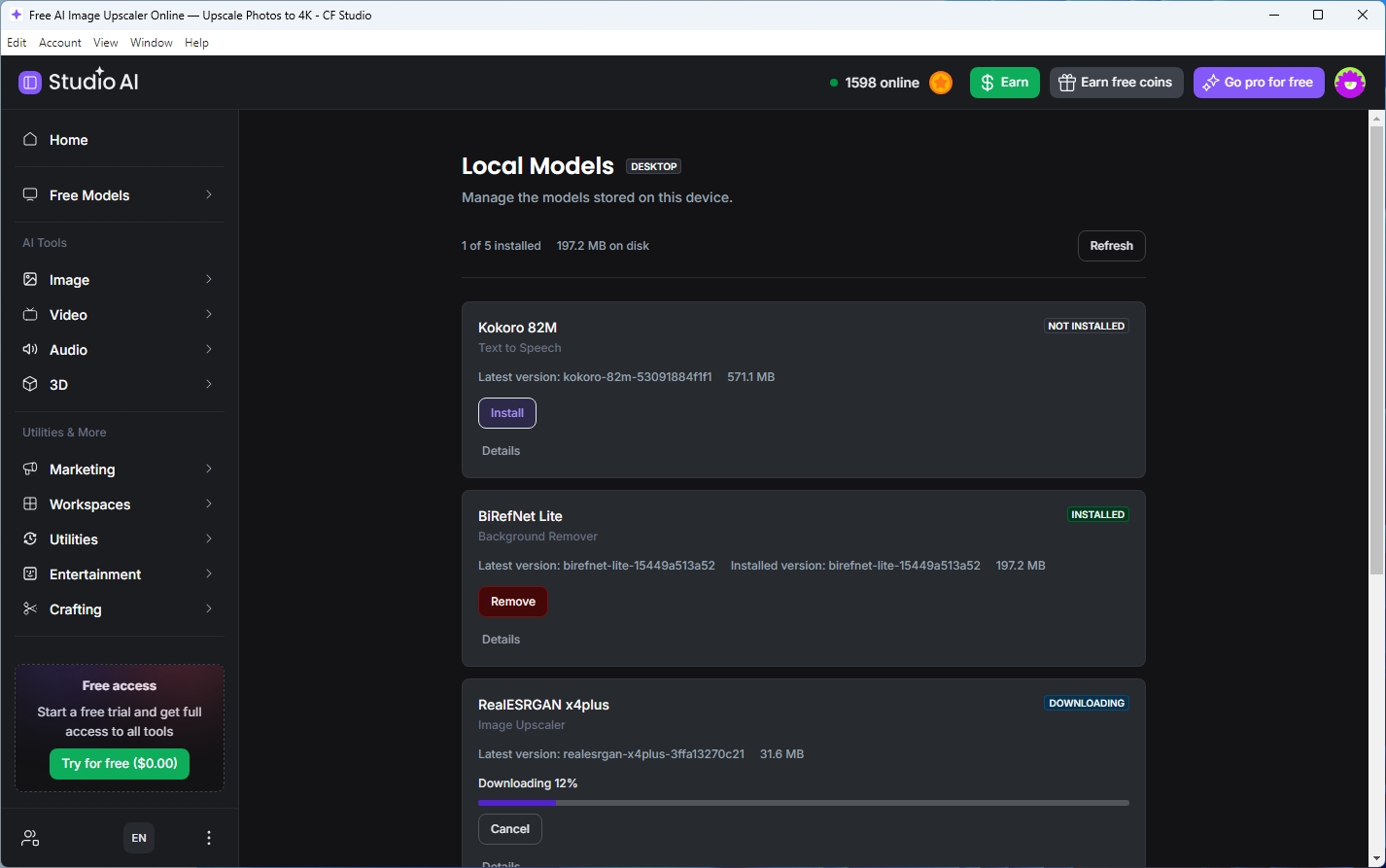Select the Video tools icon
This screenshot has width=1386, height=868.
(30, 315)
